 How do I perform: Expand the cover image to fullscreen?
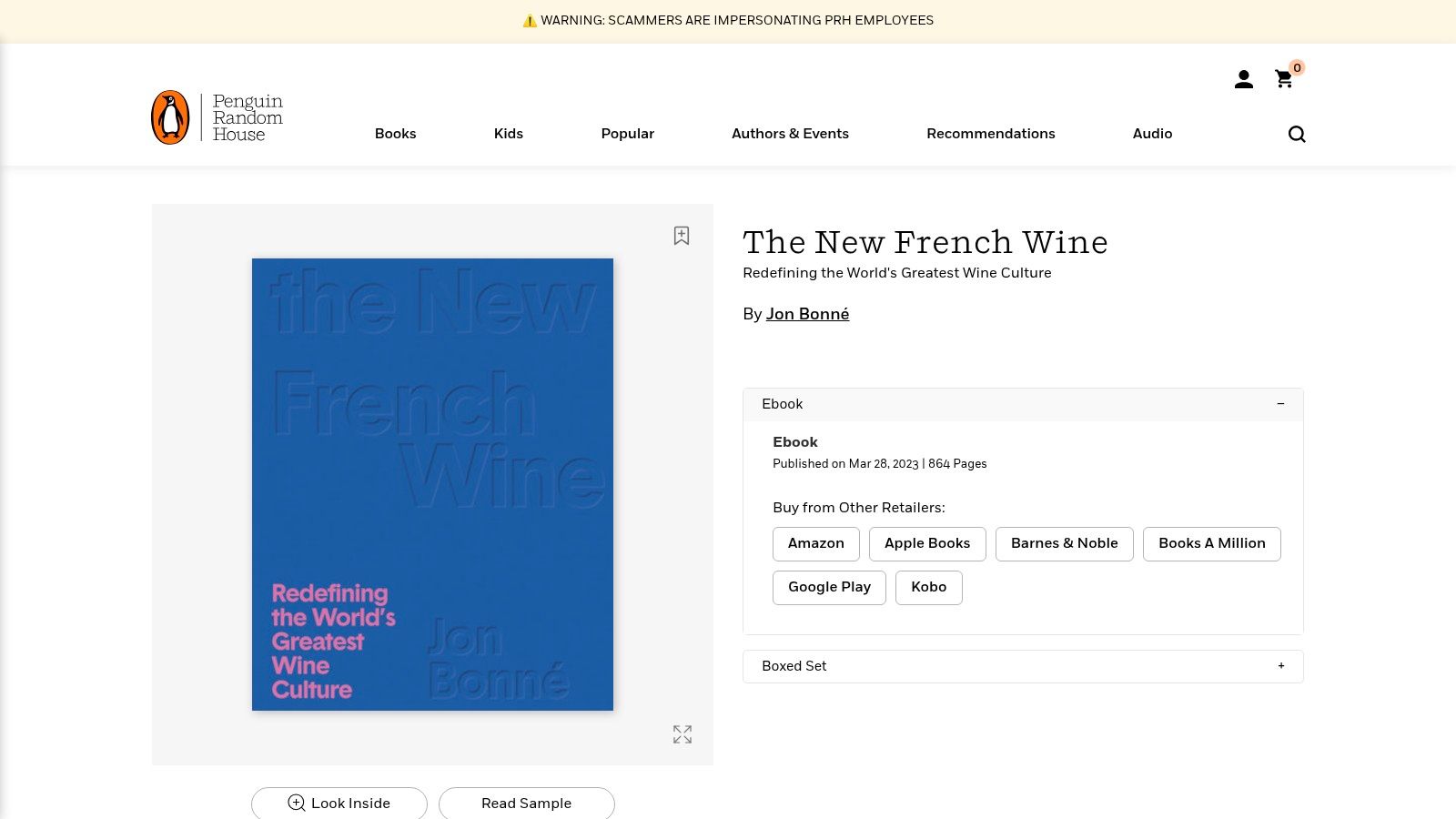(682, 734)
